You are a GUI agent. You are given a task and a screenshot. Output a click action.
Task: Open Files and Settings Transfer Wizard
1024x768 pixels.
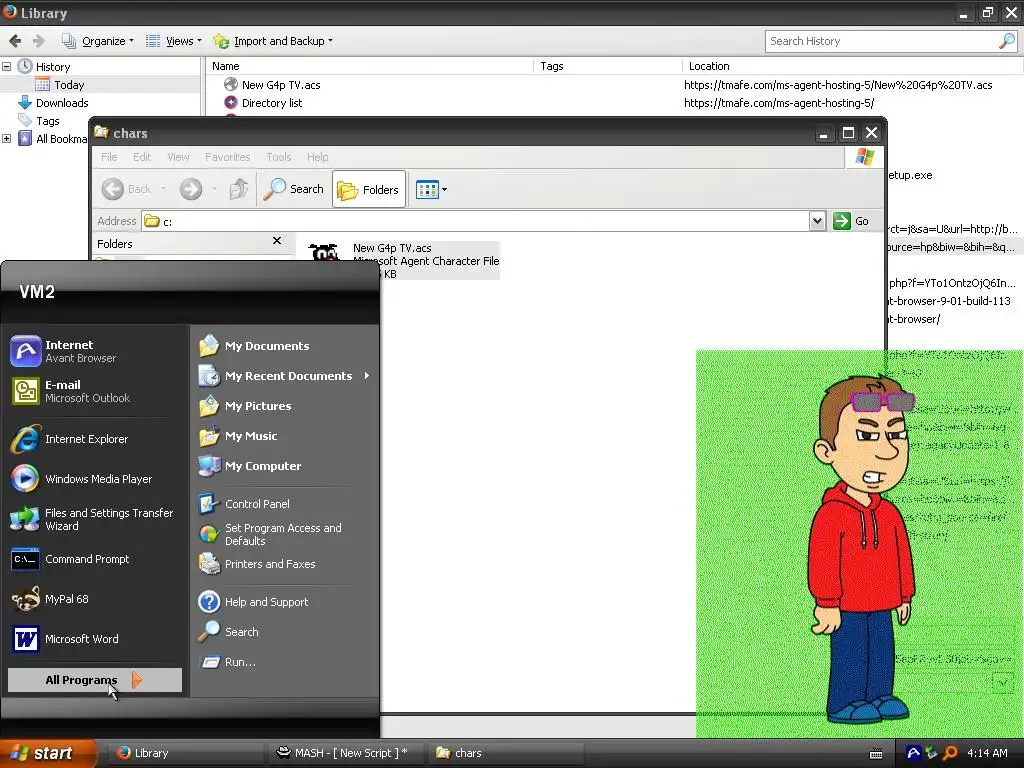(93, 519)
